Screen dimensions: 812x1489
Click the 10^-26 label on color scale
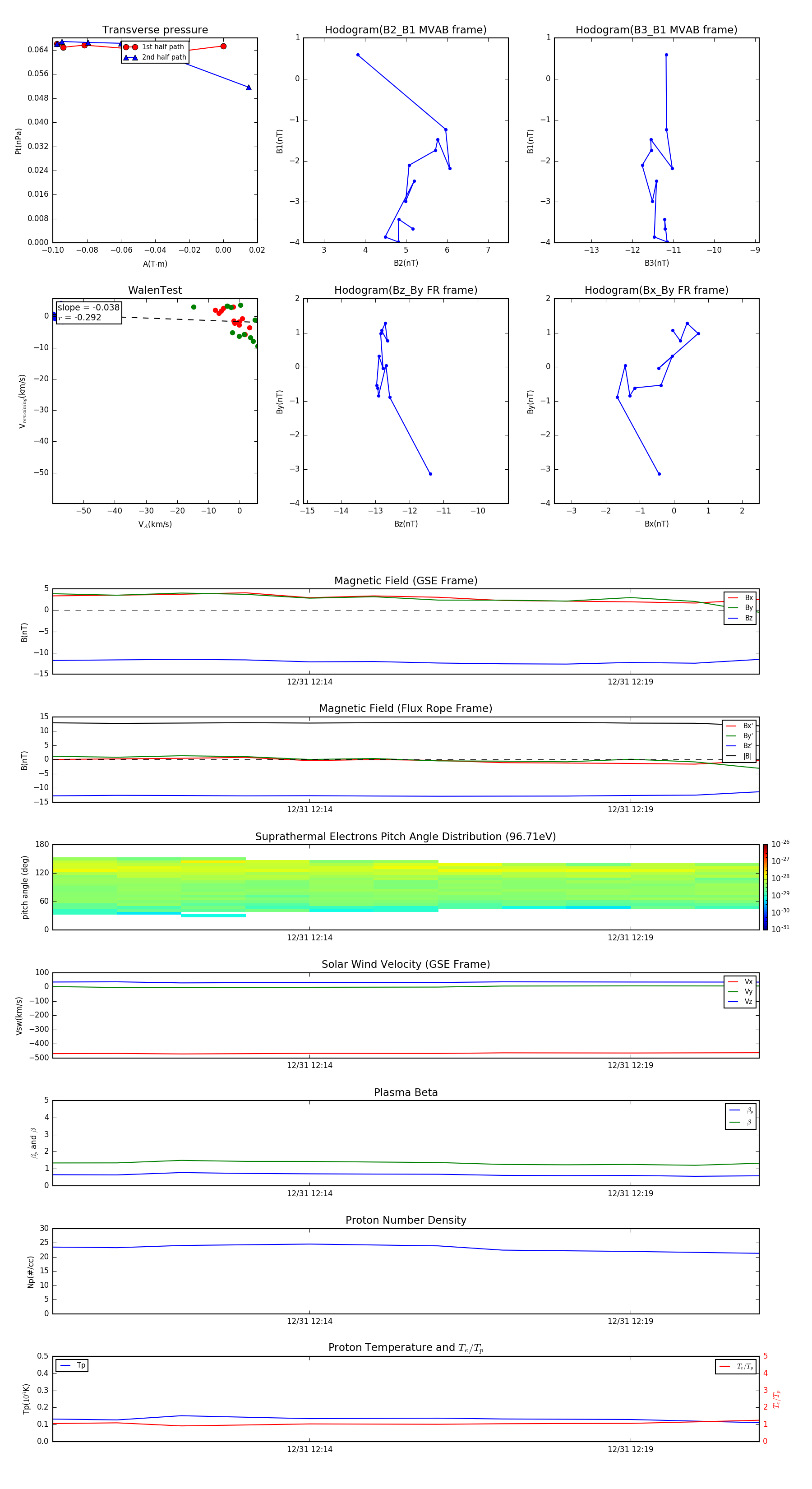[x=780, y=844]
